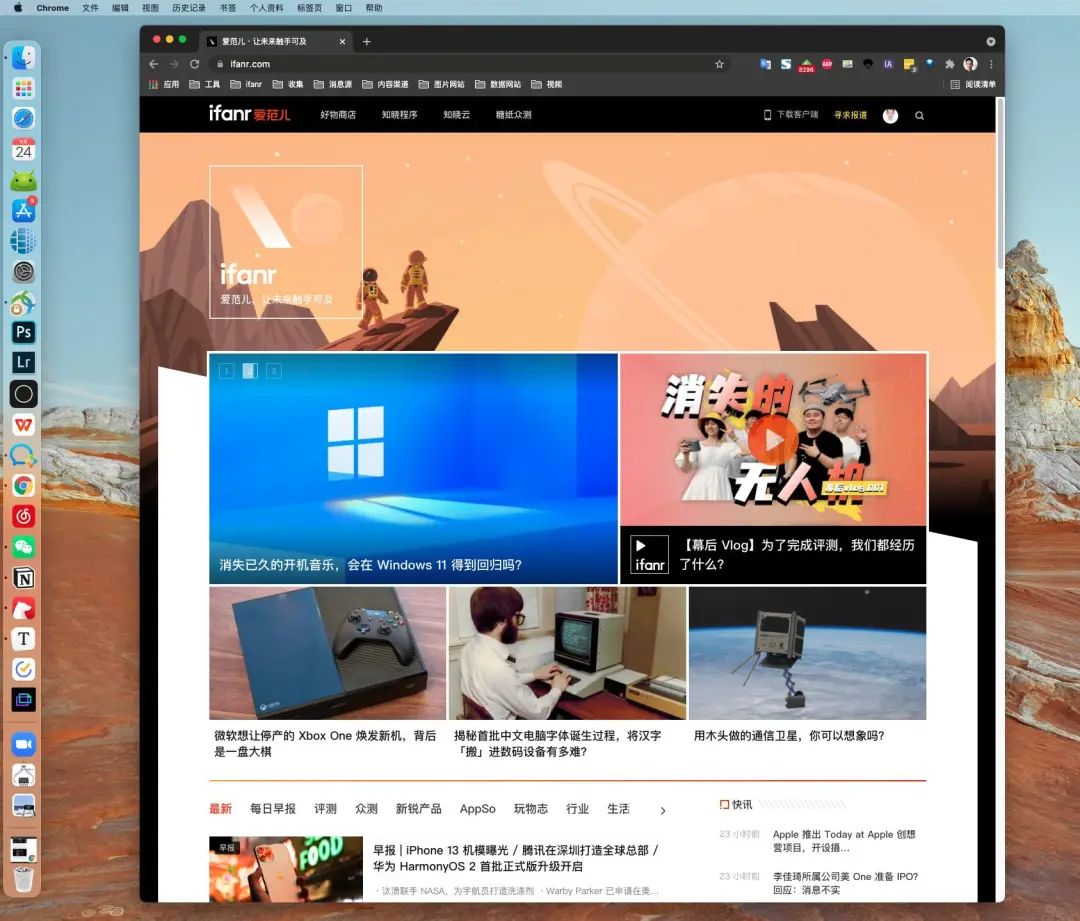The height and width of the screenshot is (921, 1080).
Task: Reload the ifanr.com page
Action: pyautogui.click(x=195, y=64)
